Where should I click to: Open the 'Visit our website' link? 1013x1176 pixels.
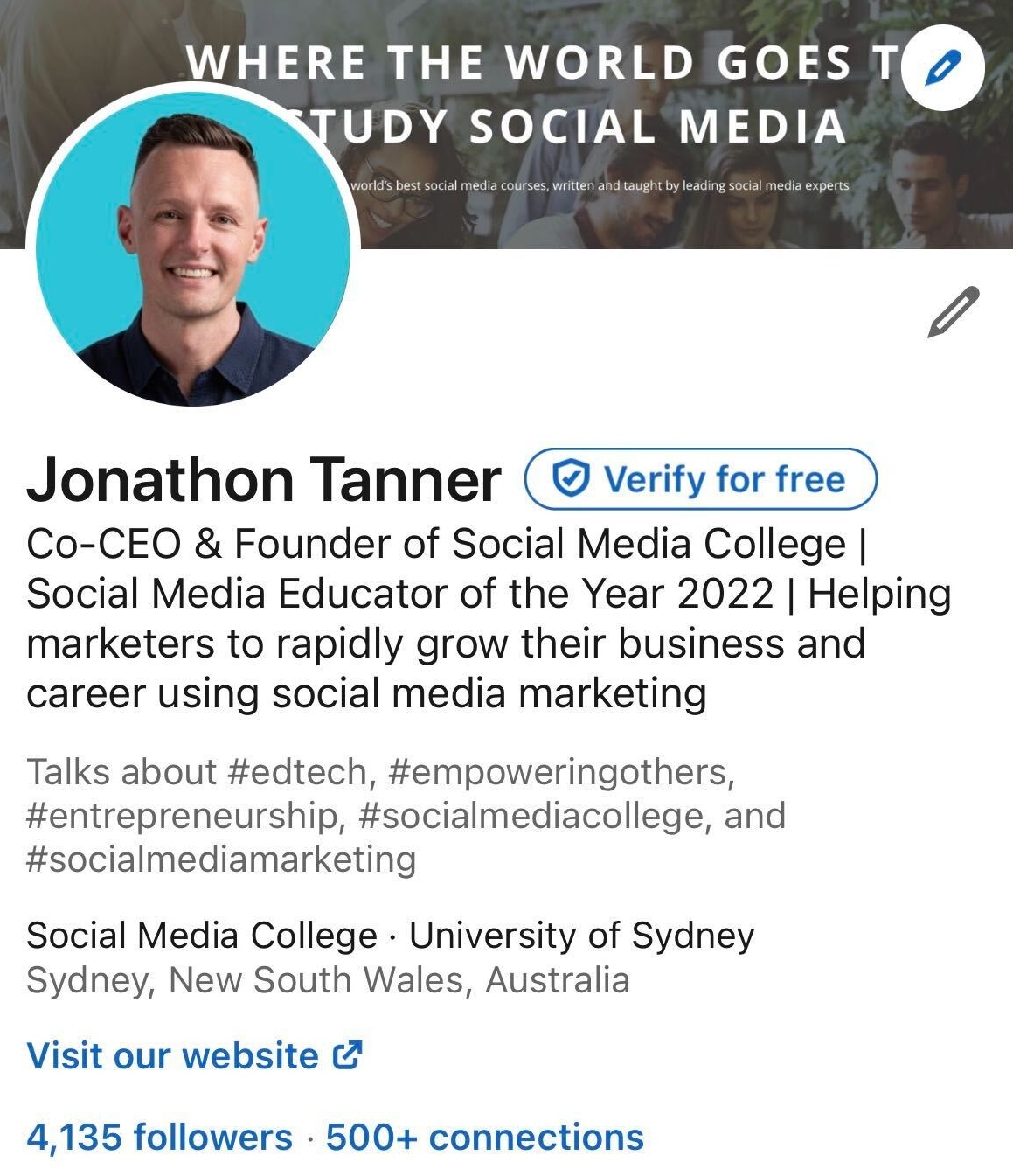(173, 1056)
